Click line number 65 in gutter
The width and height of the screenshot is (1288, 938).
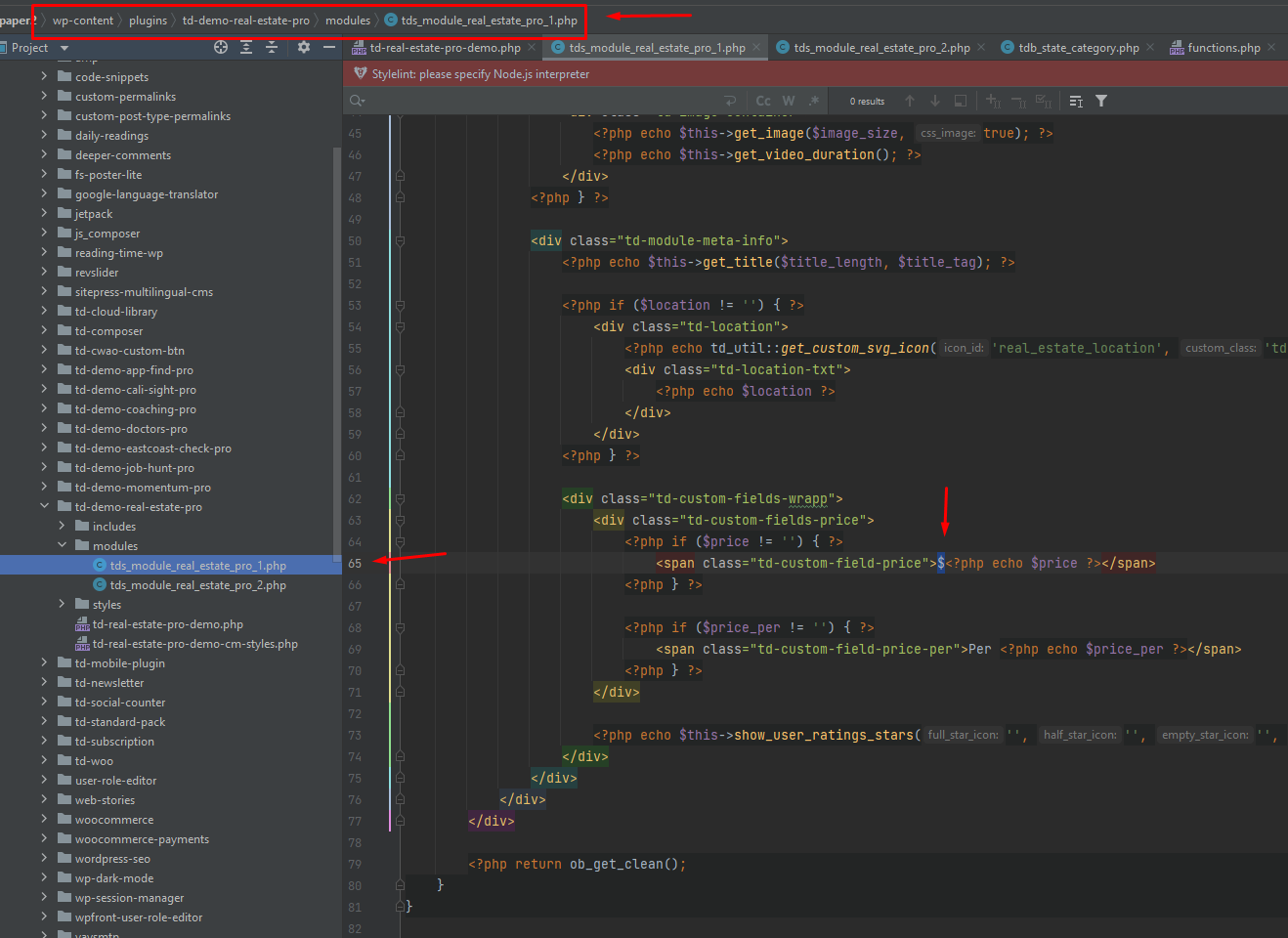pos(355,563)
